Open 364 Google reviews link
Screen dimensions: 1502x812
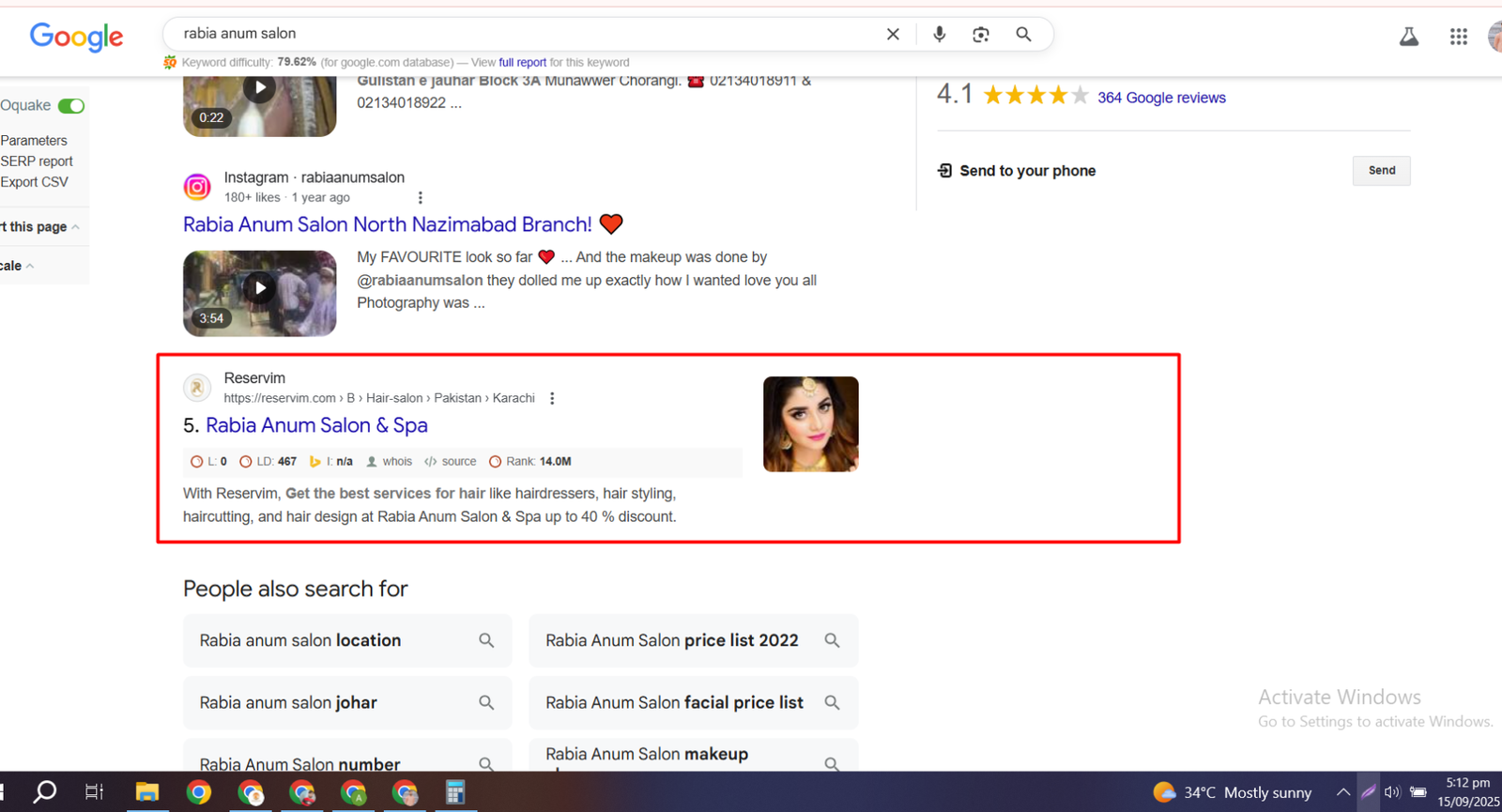point(1161,98)
